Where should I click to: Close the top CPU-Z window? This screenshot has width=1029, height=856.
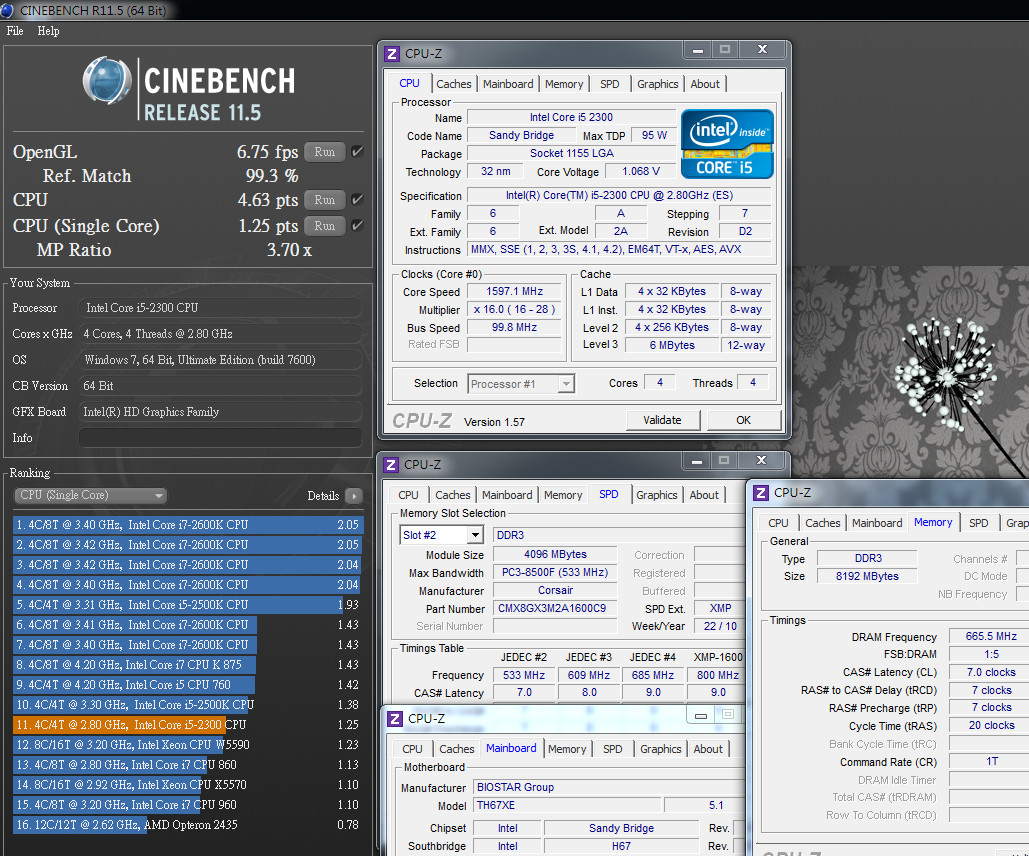(x=762, y=50)
